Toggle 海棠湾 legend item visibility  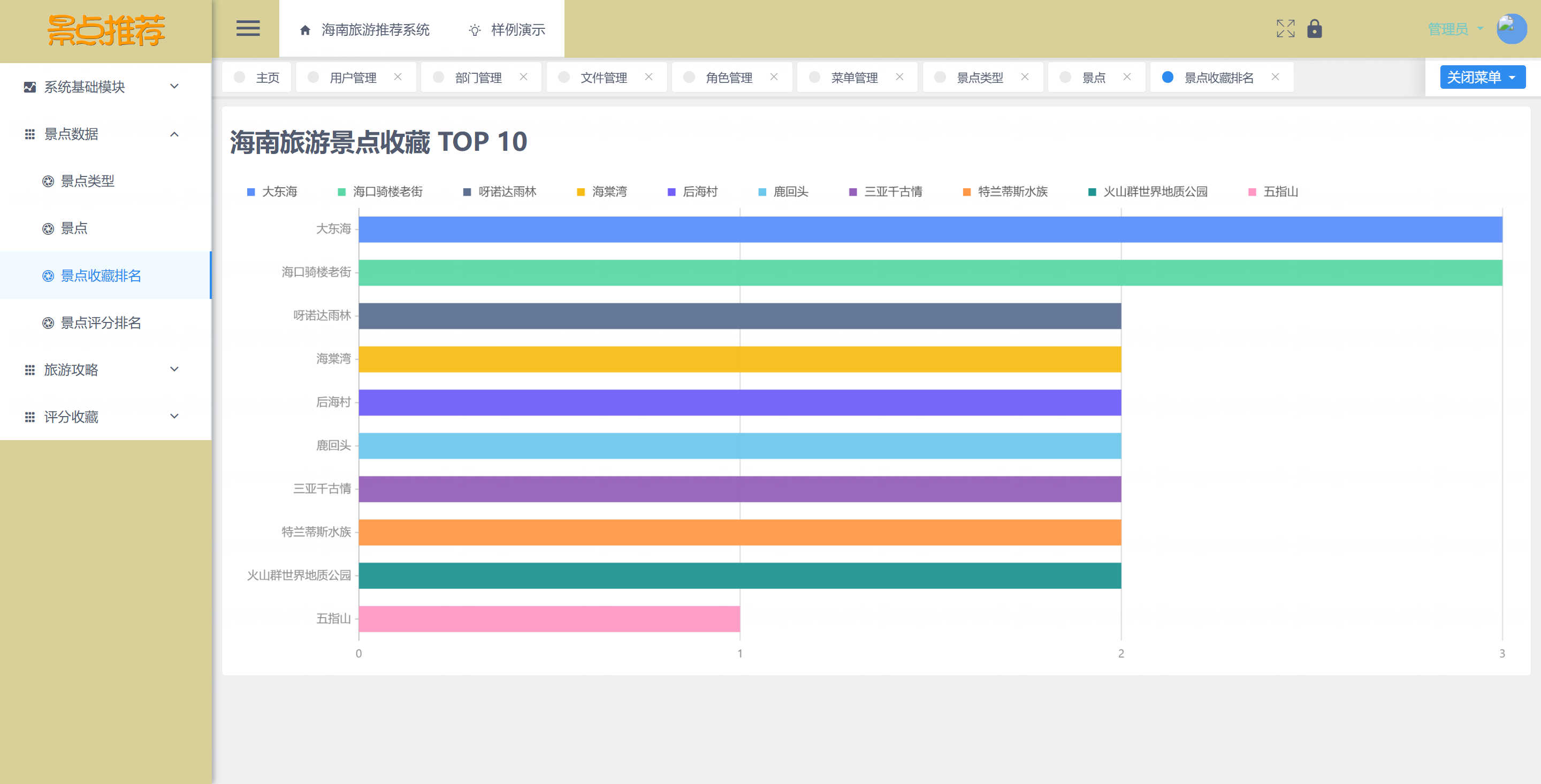pyautogui.click(x=602, y=191)
